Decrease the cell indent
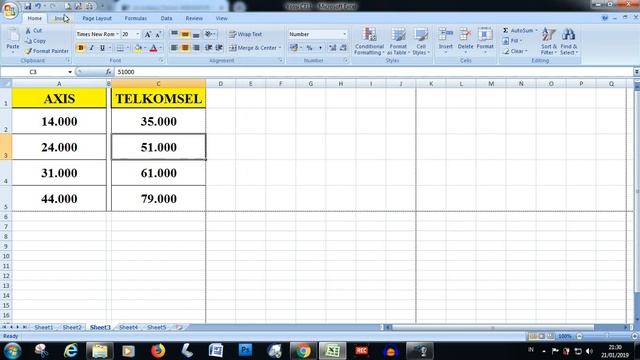 (x=209, y=48)
